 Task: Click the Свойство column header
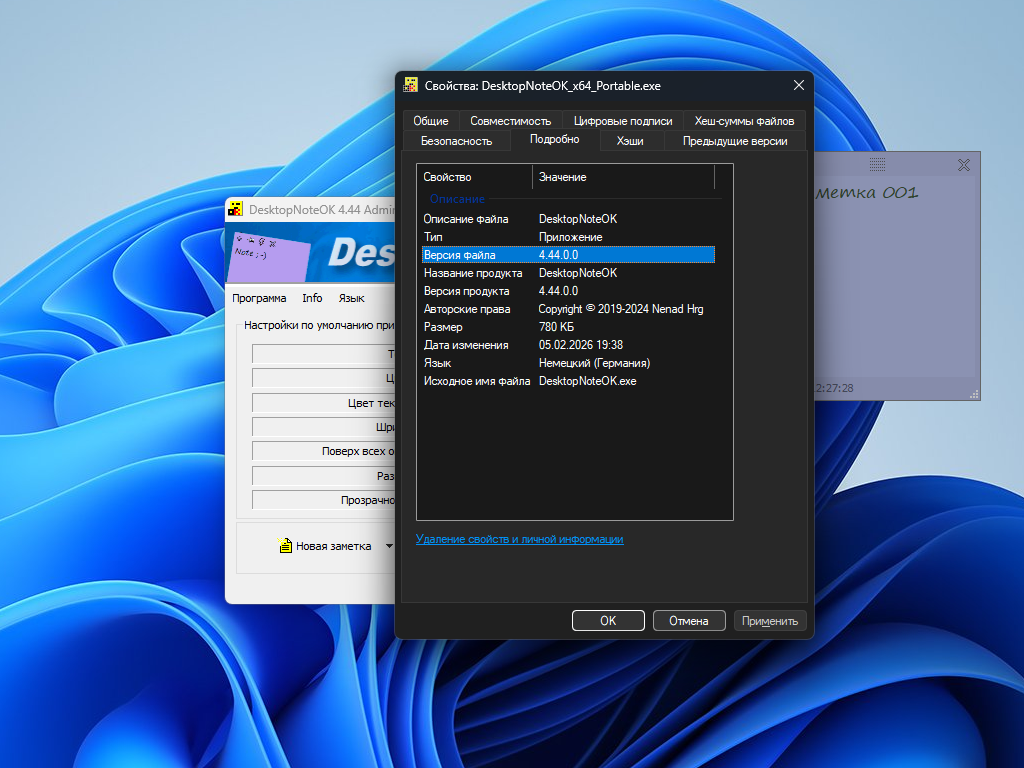click(475, 177)
